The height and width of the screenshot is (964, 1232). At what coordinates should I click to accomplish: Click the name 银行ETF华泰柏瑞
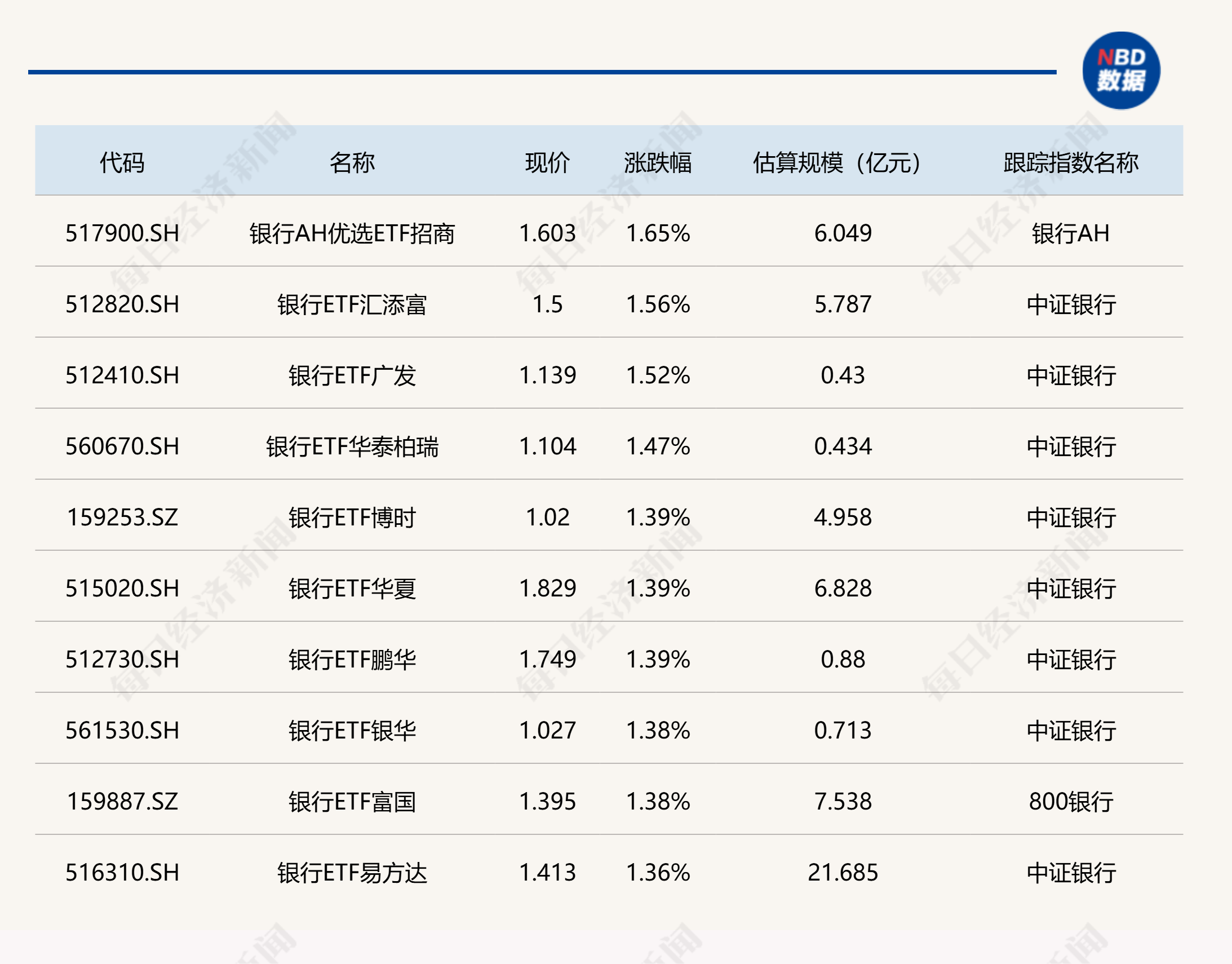click(352, 446)
